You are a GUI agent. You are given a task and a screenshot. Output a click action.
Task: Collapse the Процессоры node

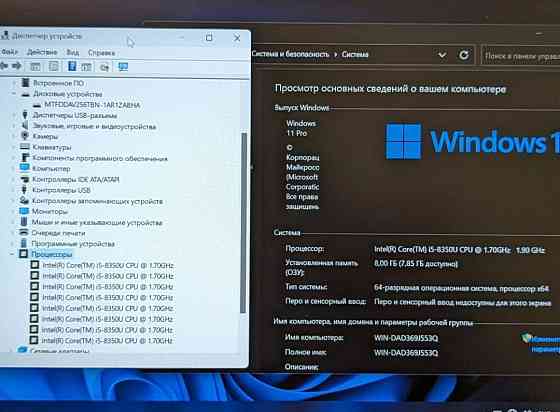[x=12, y=254]
